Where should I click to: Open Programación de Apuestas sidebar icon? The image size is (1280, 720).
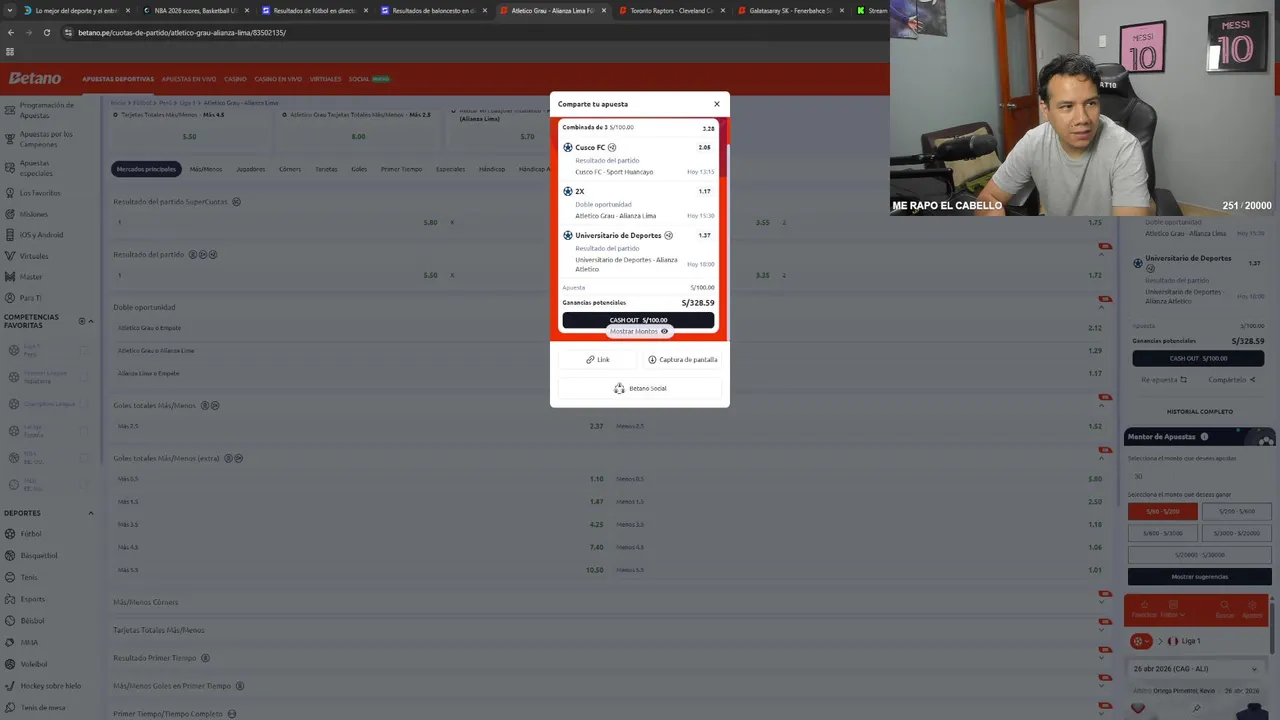9,109
